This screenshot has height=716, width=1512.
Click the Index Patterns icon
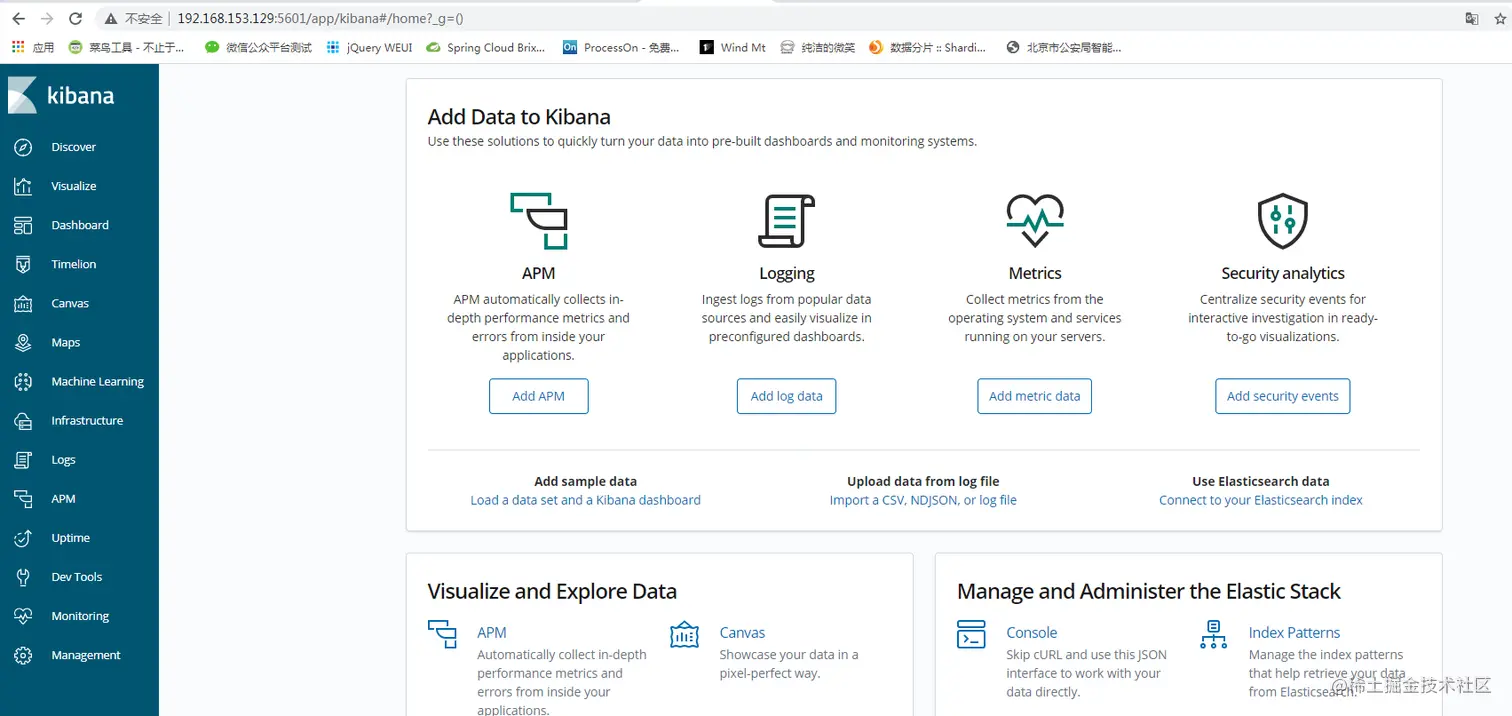point(1213,634)
